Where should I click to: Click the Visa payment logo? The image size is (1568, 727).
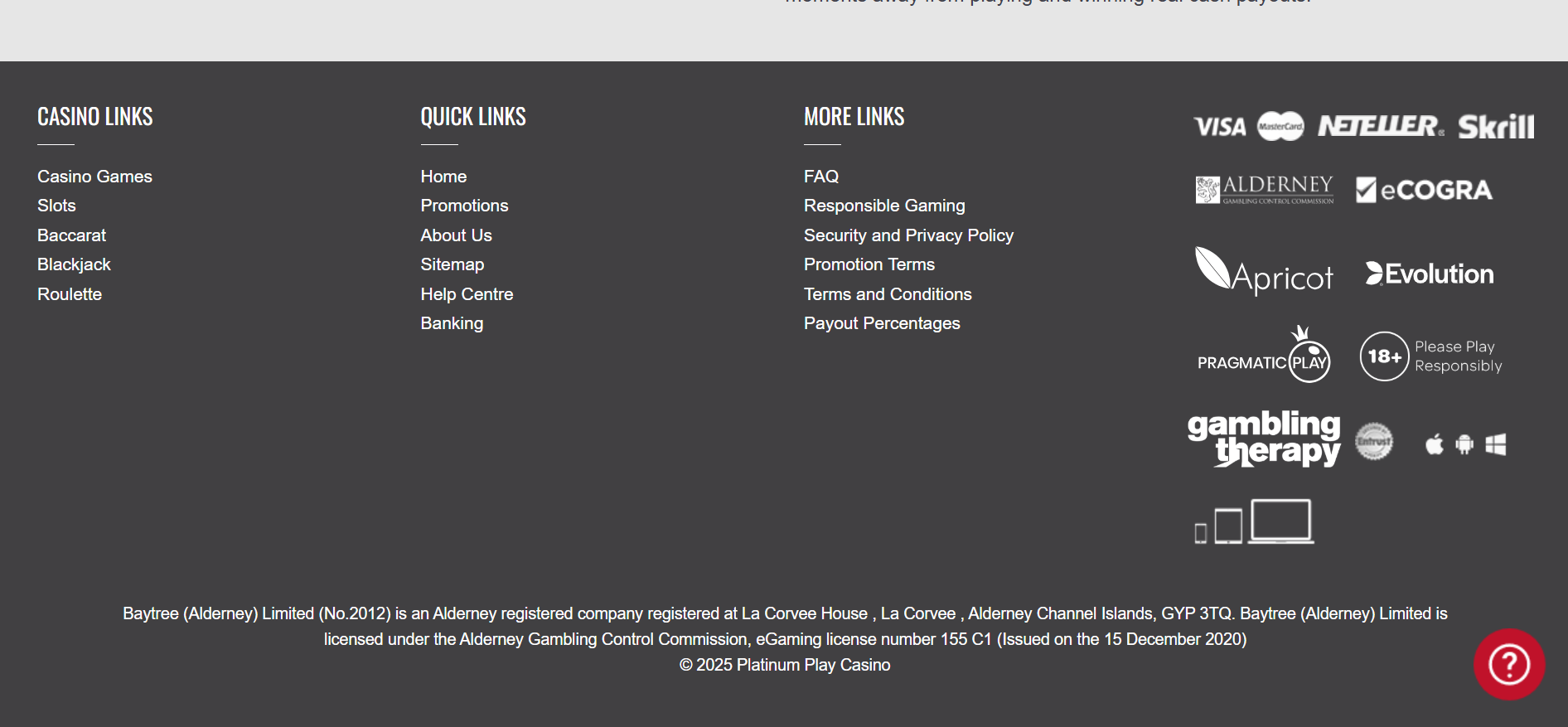(x=1219, y=127)
